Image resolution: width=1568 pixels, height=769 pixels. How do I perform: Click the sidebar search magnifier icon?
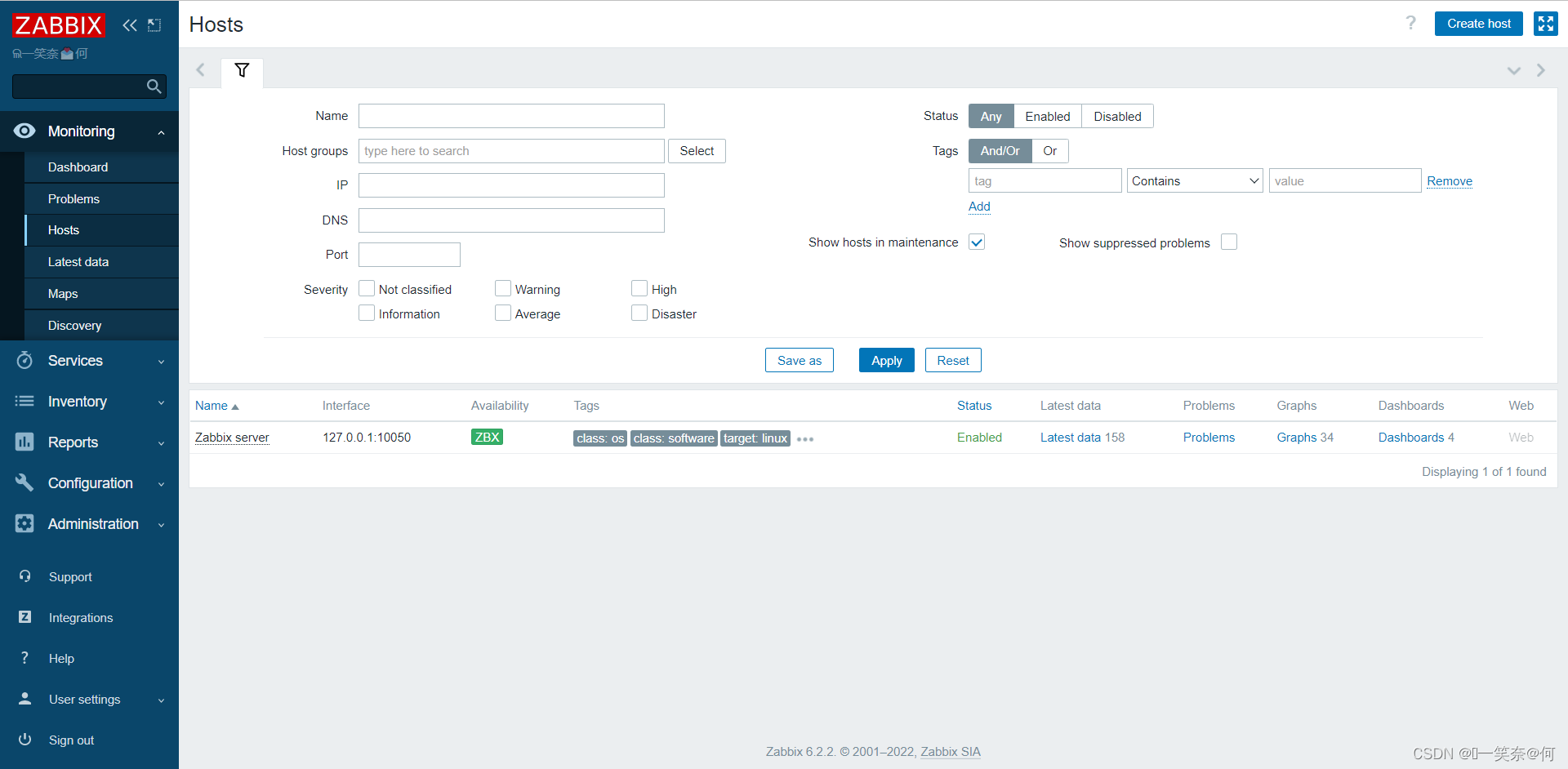click(x=154, y=87)
